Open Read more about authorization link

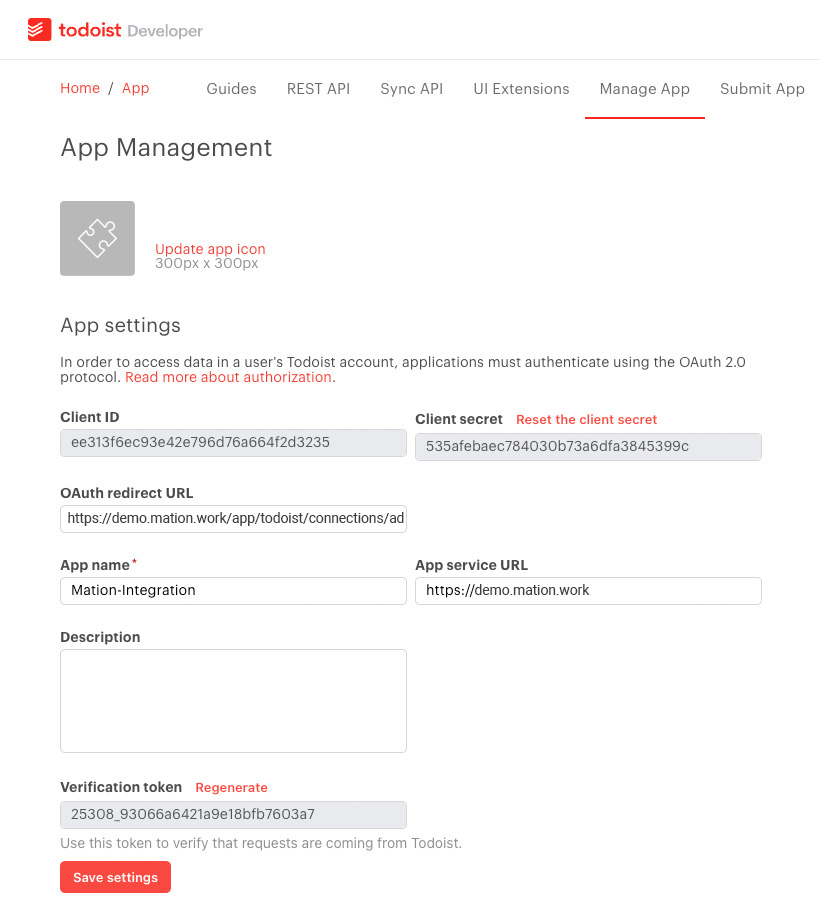pyautogui.click(x=228, y=377)
